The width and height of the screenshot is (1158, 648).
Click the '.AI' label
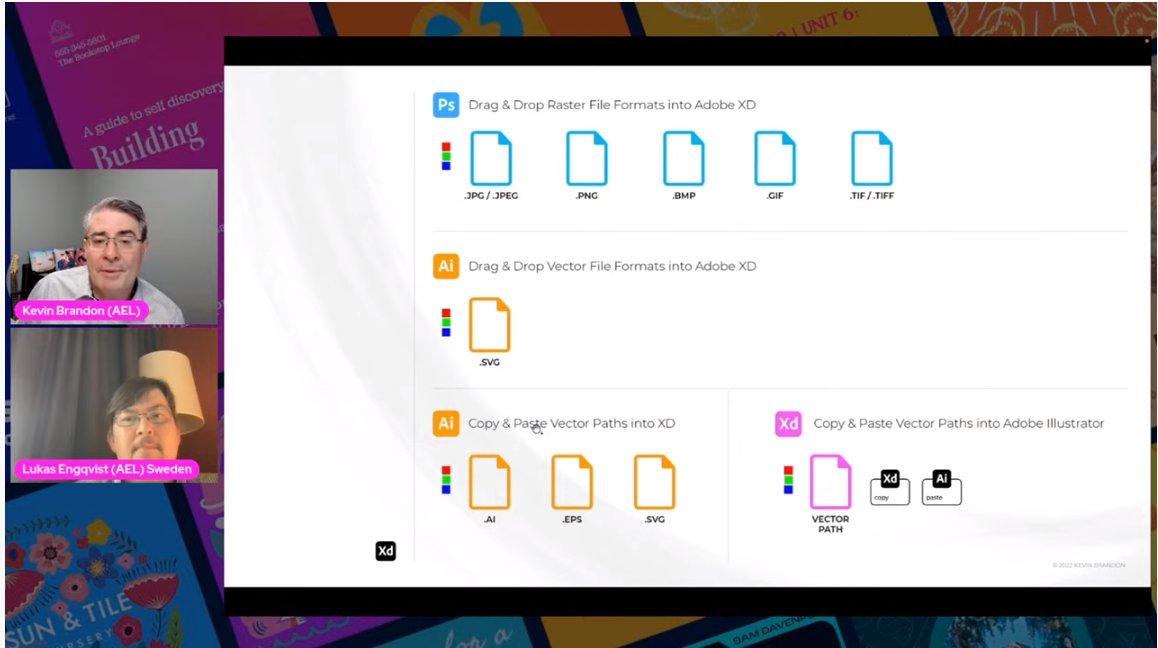click(x=490, y=519)
